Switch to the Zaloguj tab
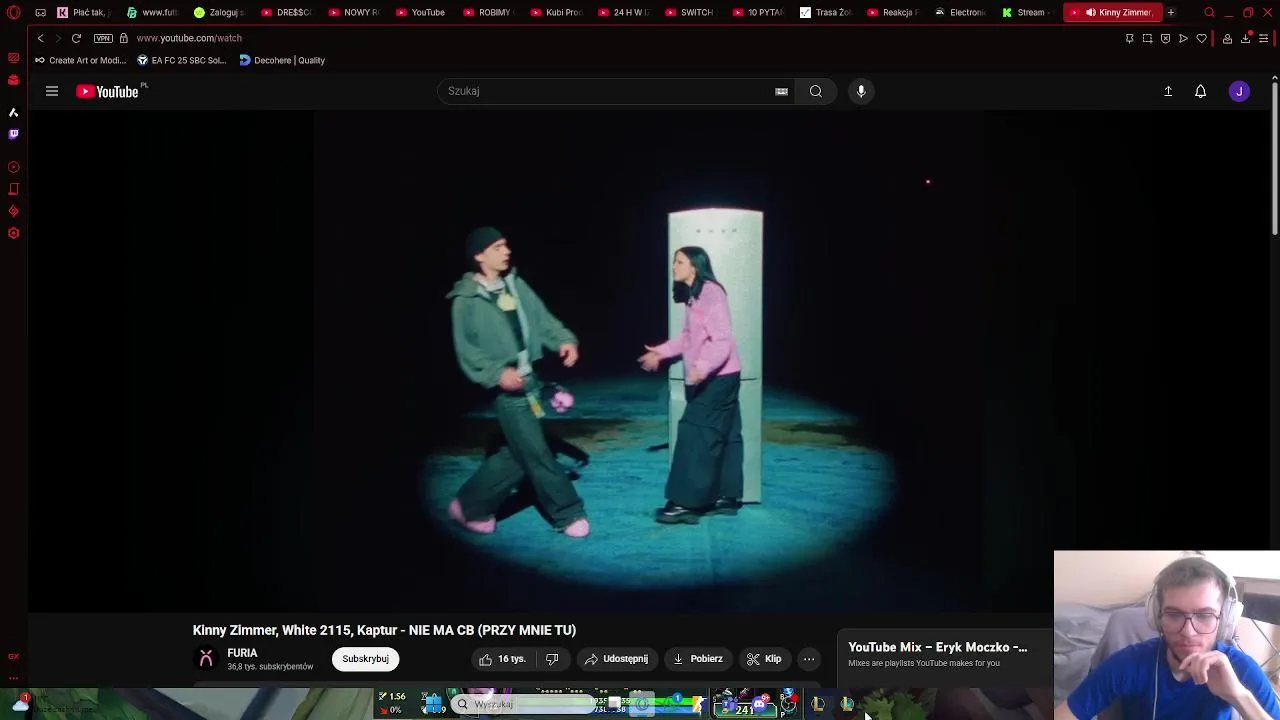Screen dimensions: 1280x720 219,12
